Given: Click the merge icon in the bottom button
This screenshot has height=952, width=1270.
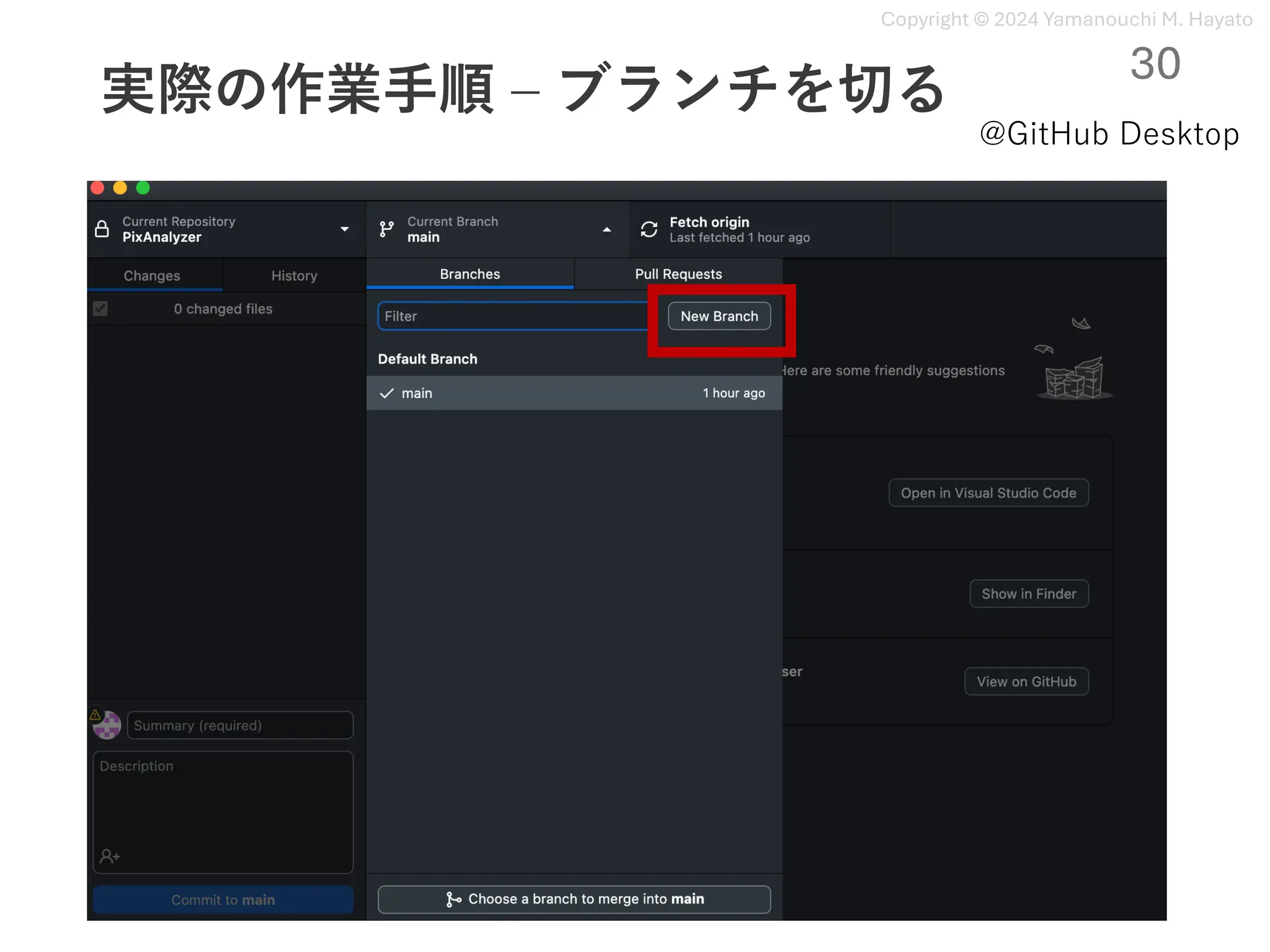Looking at the screenshot, I should (x=453, y=899).
